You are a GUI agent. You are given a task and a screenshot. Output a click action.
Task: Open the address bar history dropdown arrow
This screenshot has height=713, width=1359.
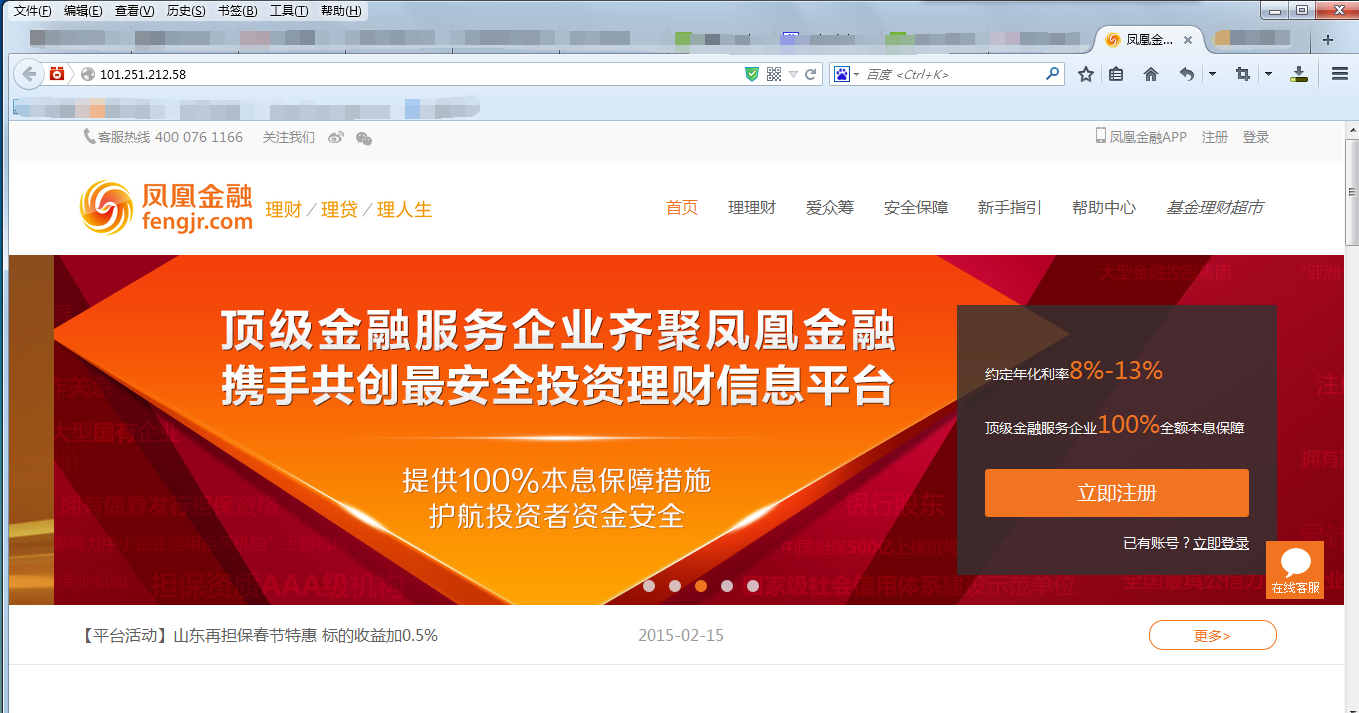[x=793, y=74]
